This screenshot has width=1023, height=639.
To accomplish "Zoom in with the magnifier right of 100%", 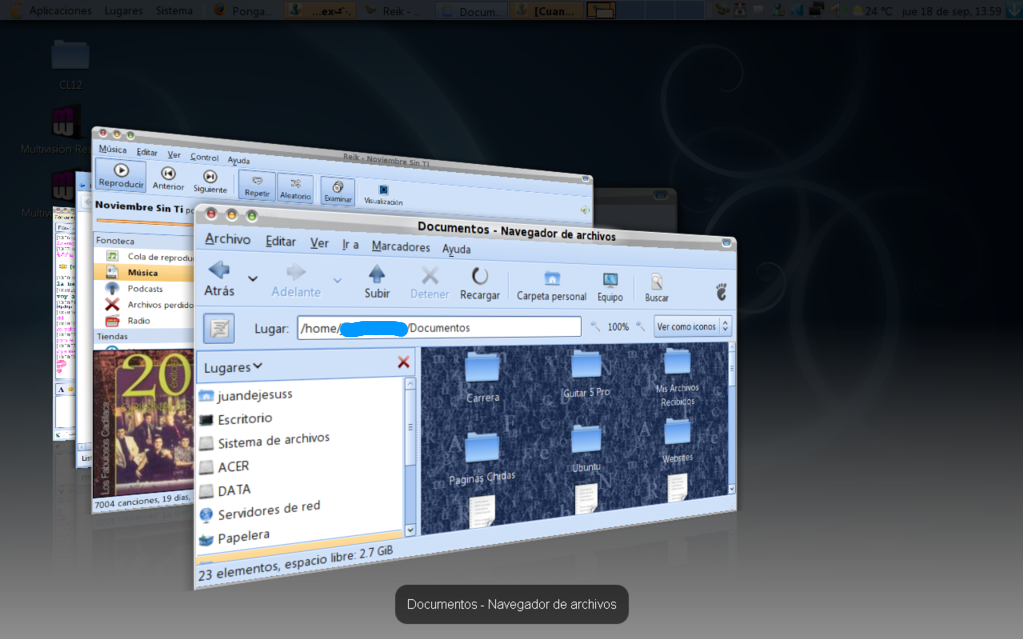I will tap(641, 326).
